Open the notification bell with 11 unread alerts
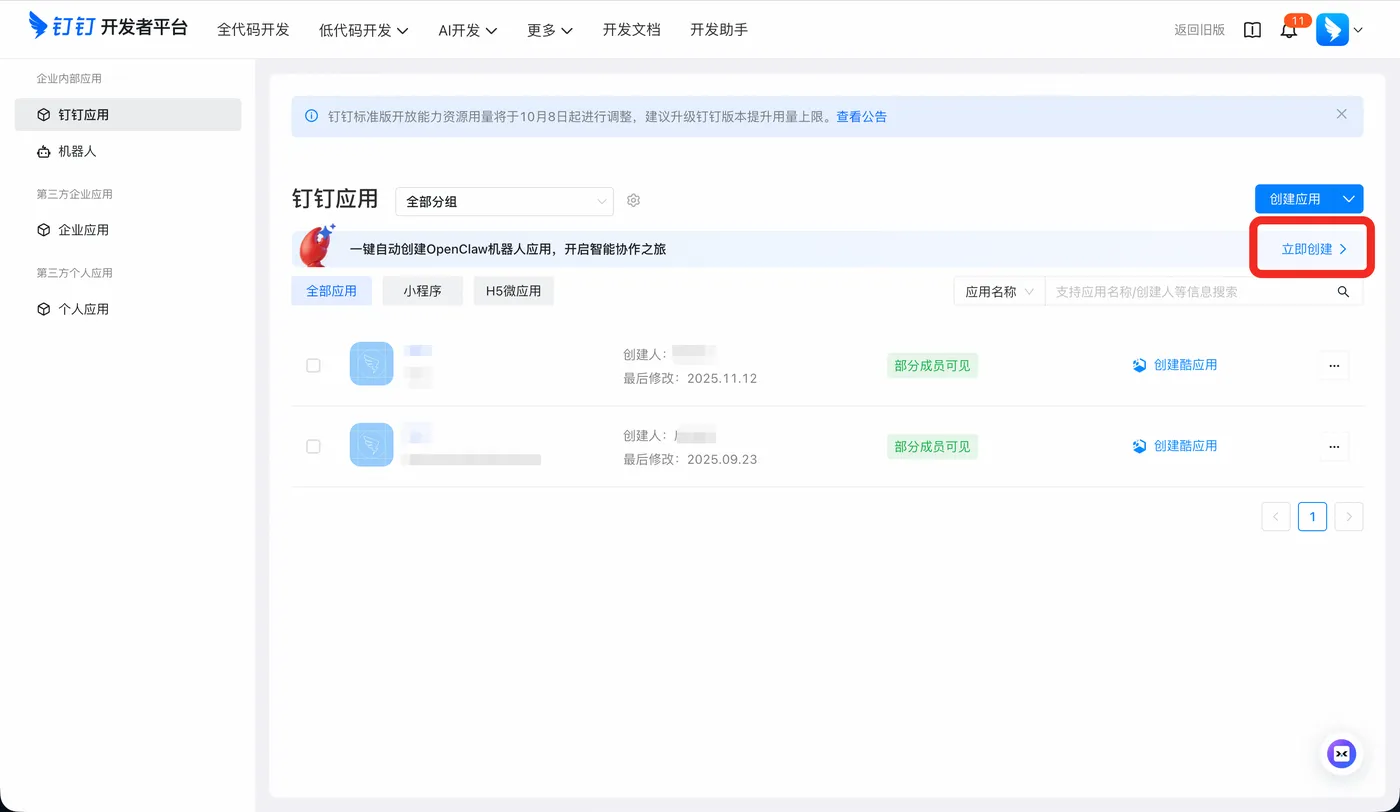The image size is (1400, 812). [x=1290, y=30]
